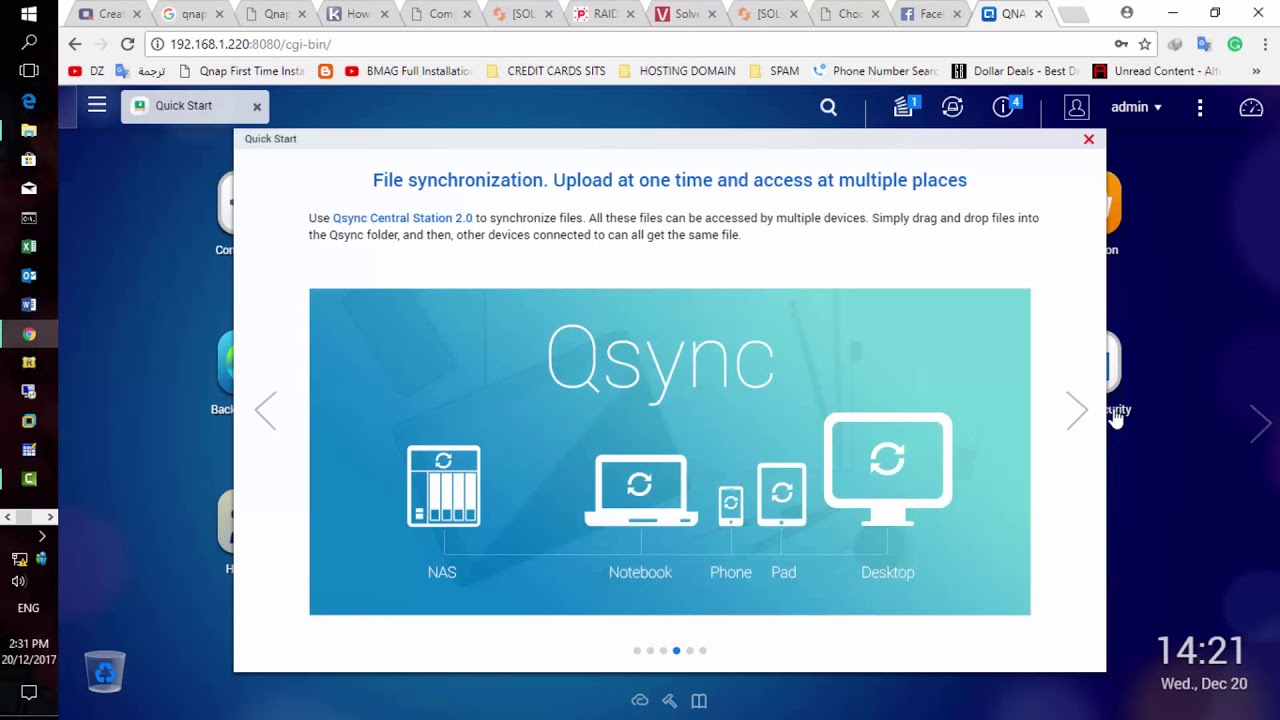This screenshot has height=720, width=1280.
Task: Open background tasks icon with badge
Action: pyautogui.click(x=906, y=106)
